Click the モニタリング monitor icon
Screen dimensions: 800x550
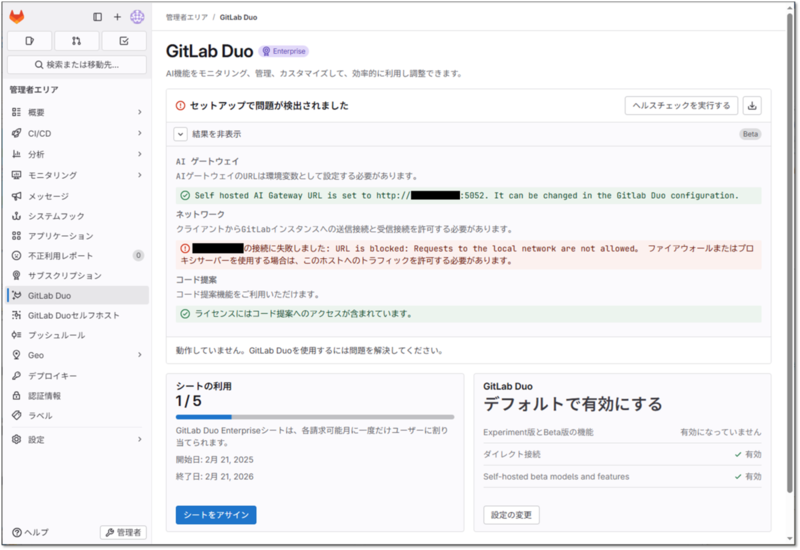pyautogui.click(x=16, y=175)
